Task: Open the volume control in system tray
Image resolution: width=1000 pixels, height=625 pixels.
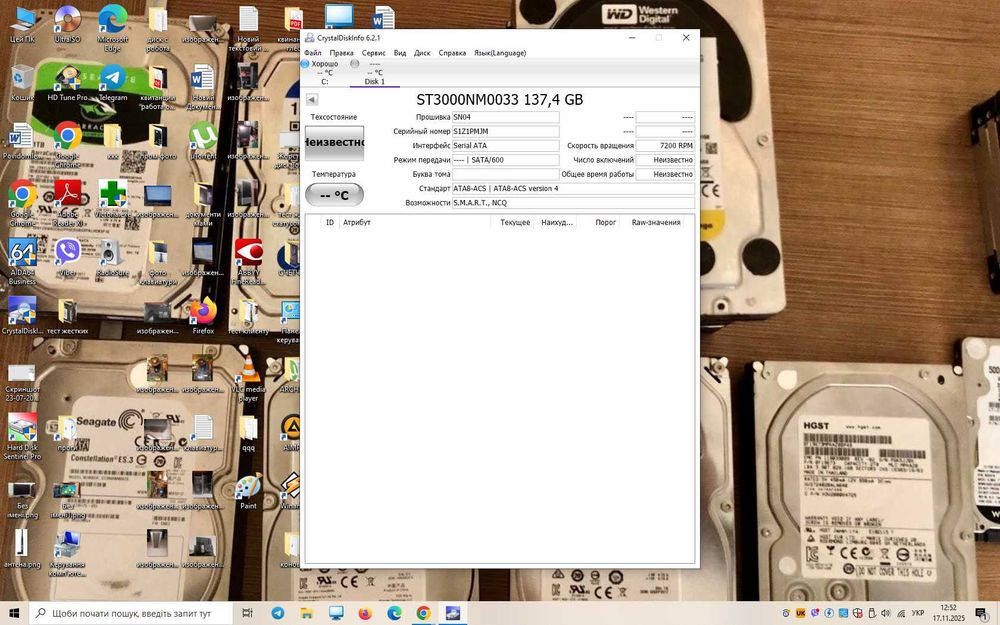Action: click(886, 614)
